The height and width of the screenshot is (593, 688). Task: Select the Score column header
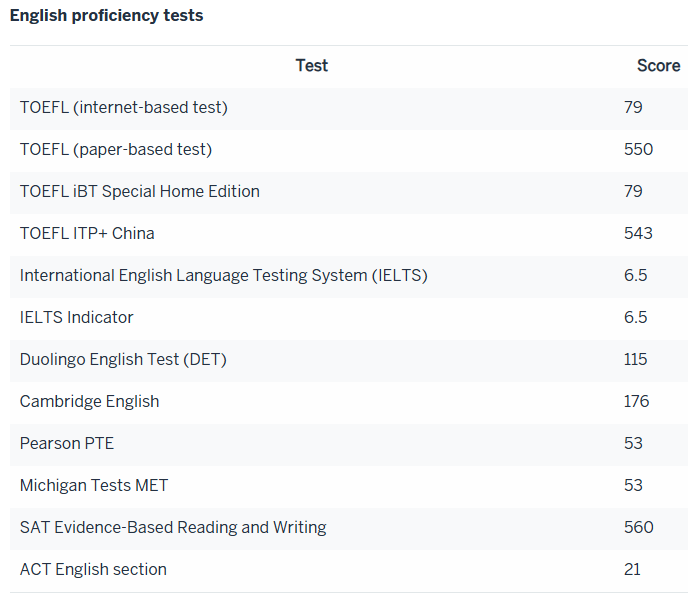pyautogui.click(x=659, y=66)
